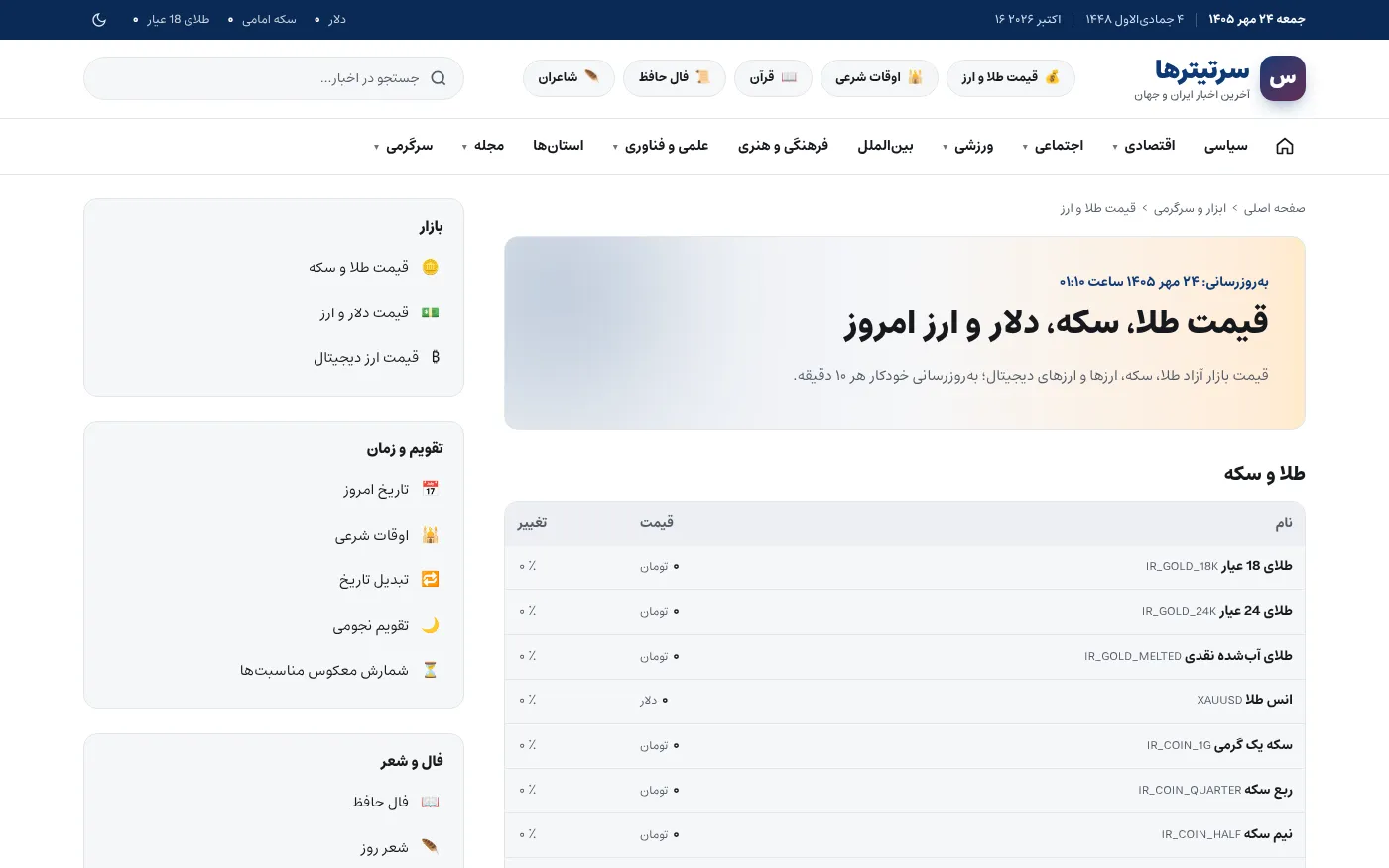Click the moon icon beside تقویم نجومی
The image size is (1389, 868).
point(431,625)
